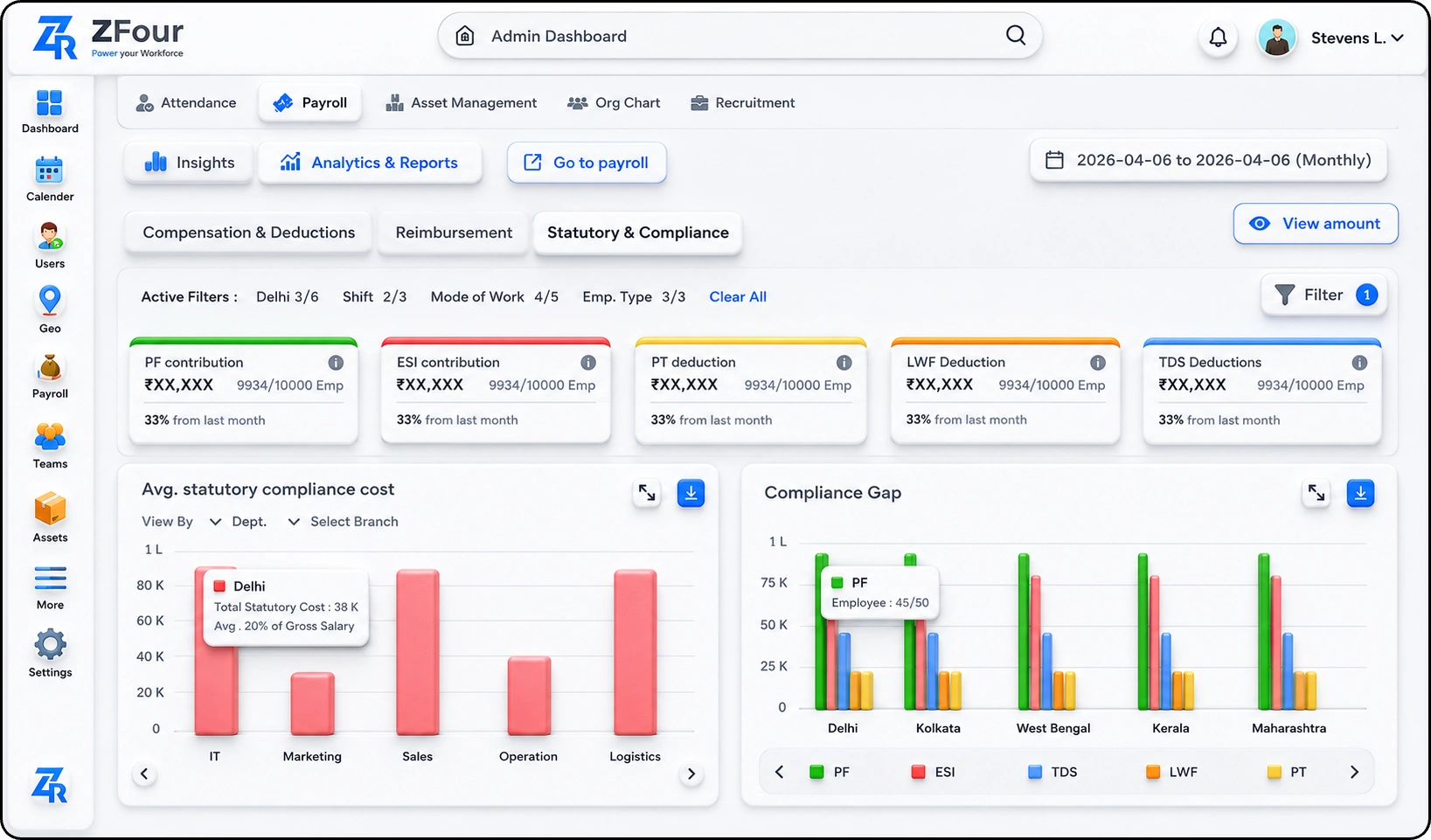The width and height of the screenshot is (1431, 840).
Task: Go to next departments in cost chart
Action: point(691,774)
